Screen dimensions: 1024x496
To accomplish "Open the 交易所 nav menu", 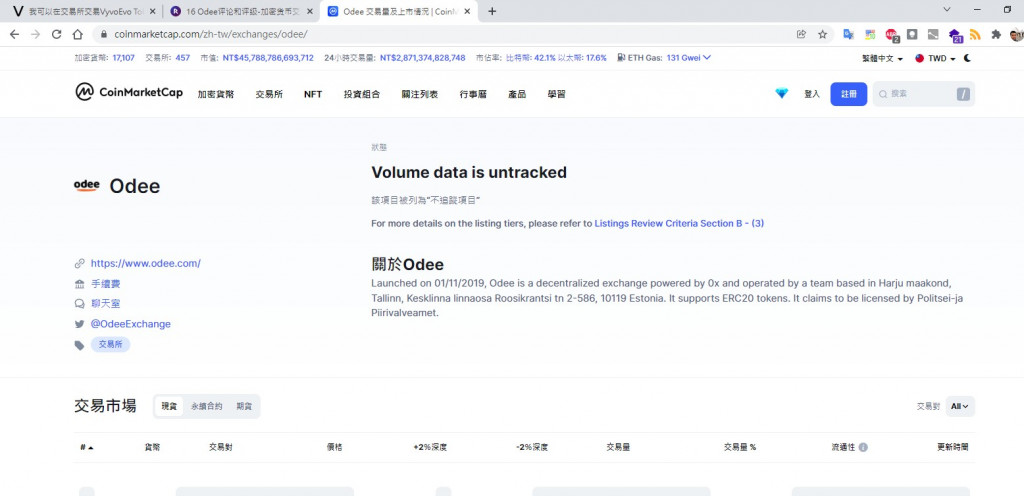I will [x=269, y=94].
